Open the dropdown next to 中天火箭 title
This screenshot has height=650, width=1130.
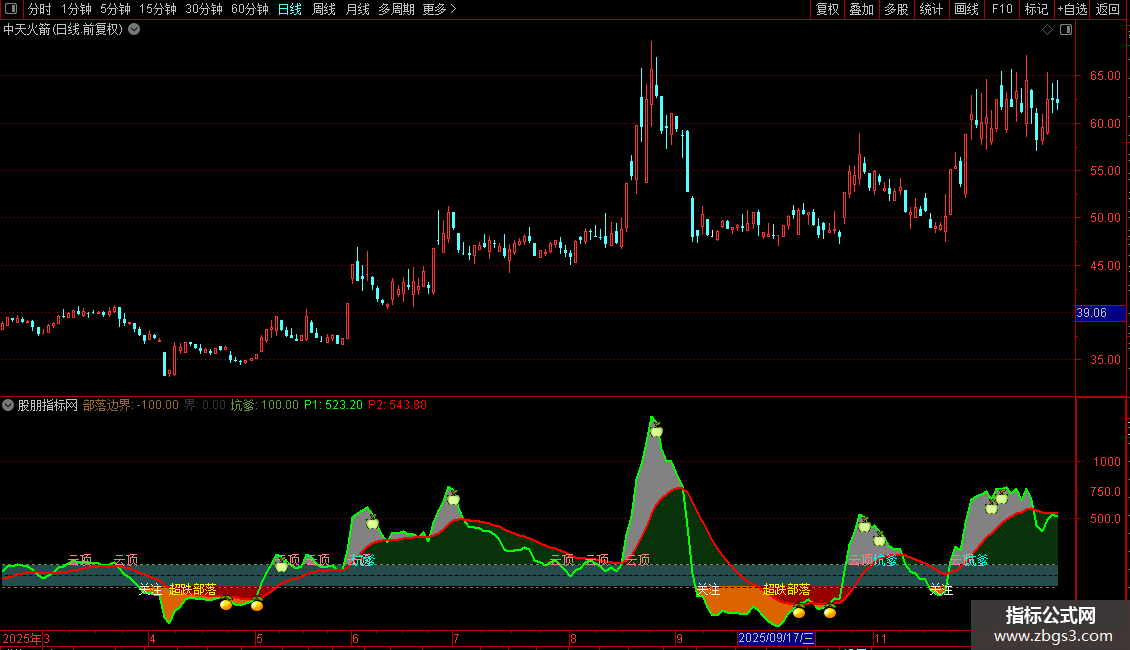(x=134, y=30)
